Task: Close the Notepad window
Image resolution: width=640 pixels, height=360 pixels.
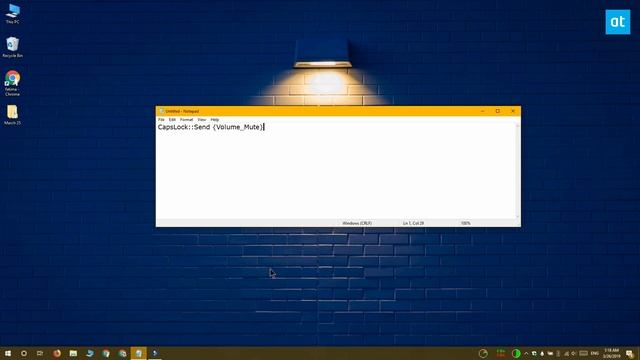Action: coord(513,111)
